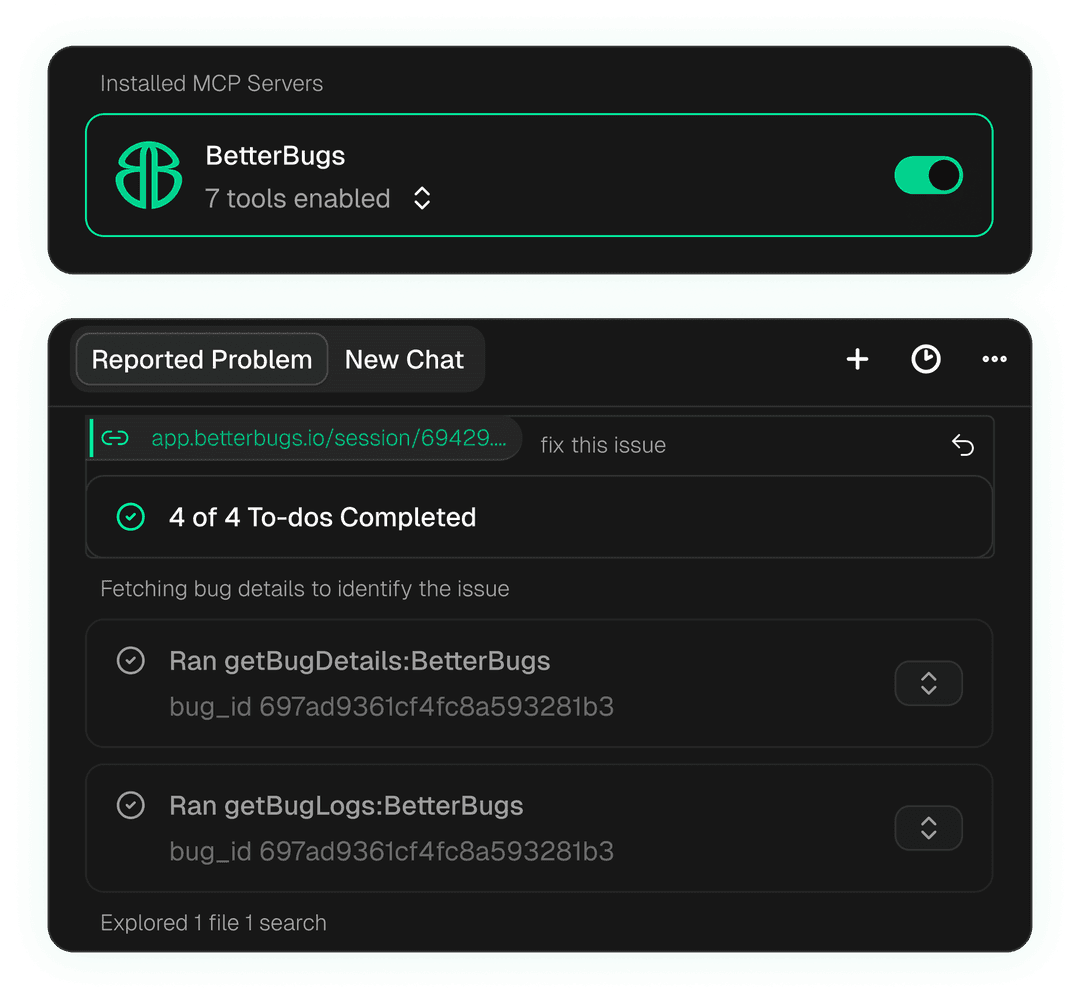Open chat history clock icon
Screen dimensions: 1080x1002
click(x=926, y=359)
